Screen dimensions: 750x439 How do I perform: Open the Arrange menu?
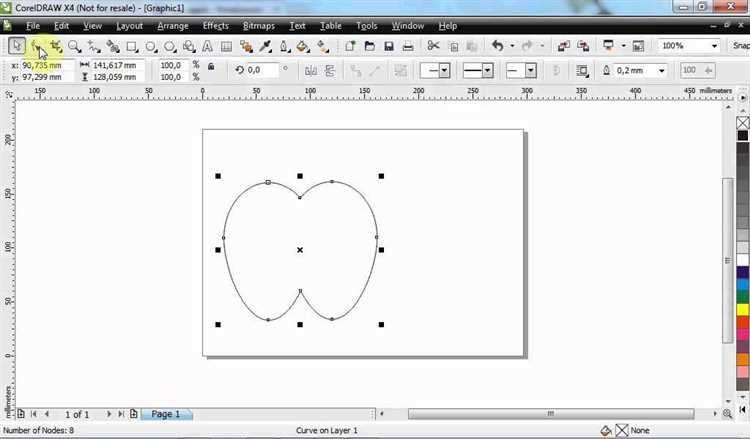tap(173, 26)
